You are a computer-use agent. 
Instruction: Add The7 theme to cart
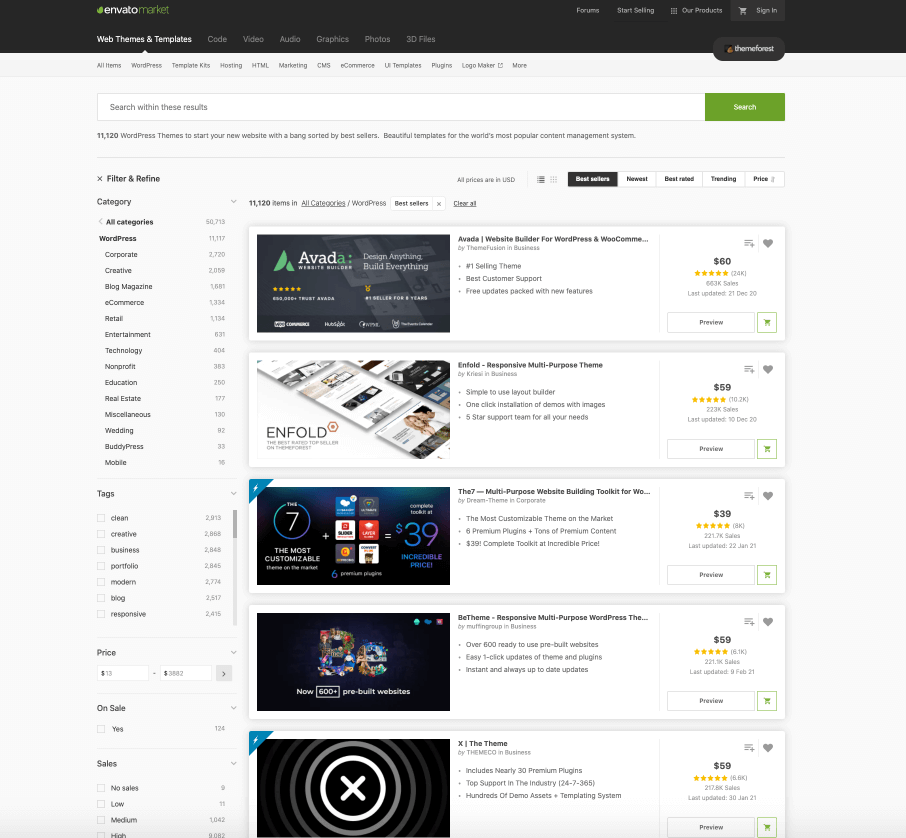[767, 575]
